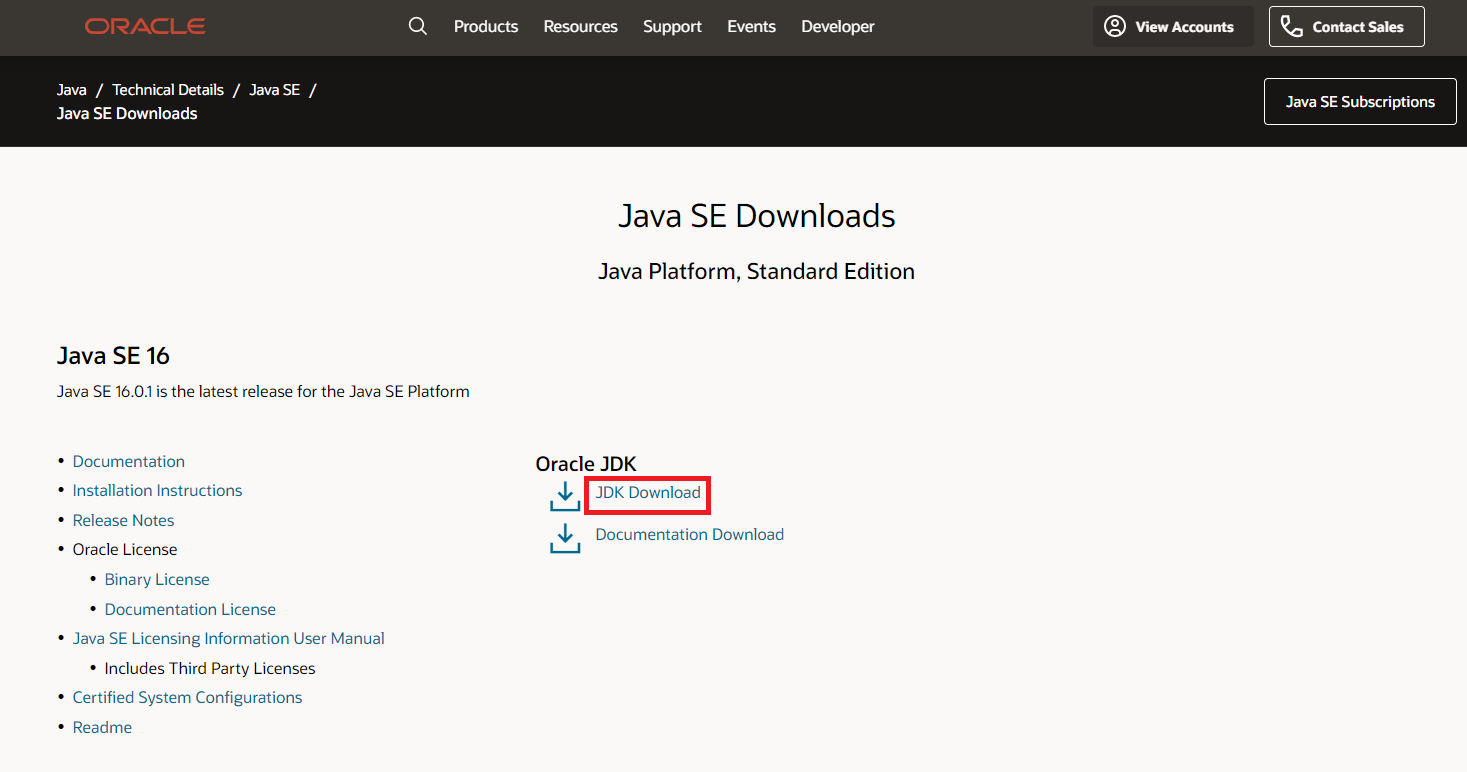Open the Support menu
The height and width of the screenshot is (772, 1467).
pyautogui.click(x=672, y=27)
